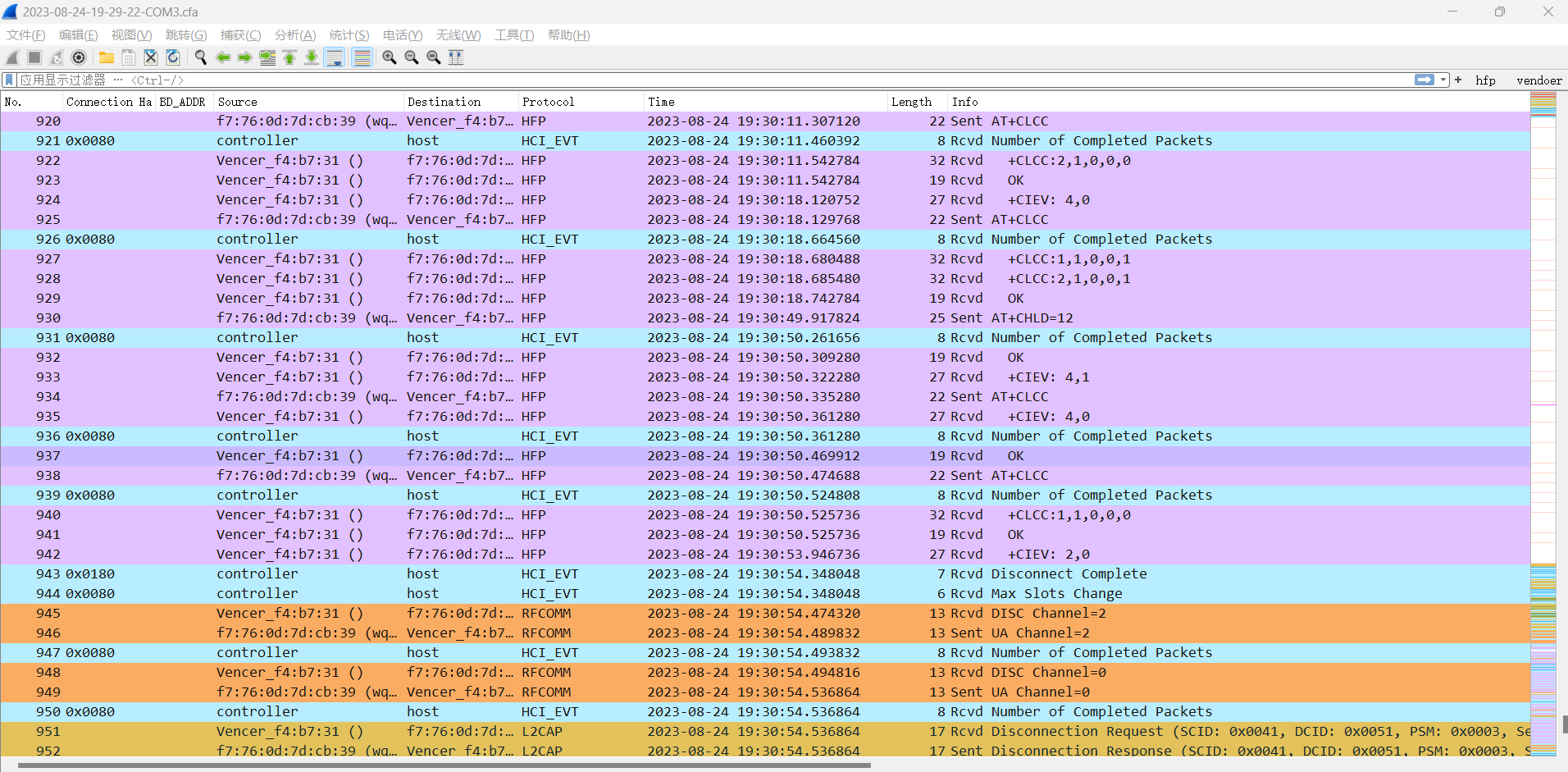
Task: Go back to previous packet in history
Action: 222,57
